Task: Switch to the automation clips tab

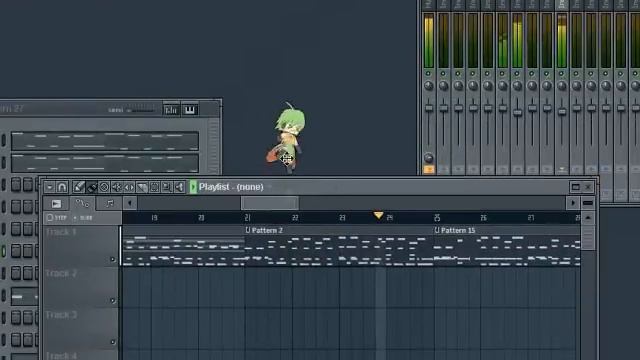Action: pos(82,203)
